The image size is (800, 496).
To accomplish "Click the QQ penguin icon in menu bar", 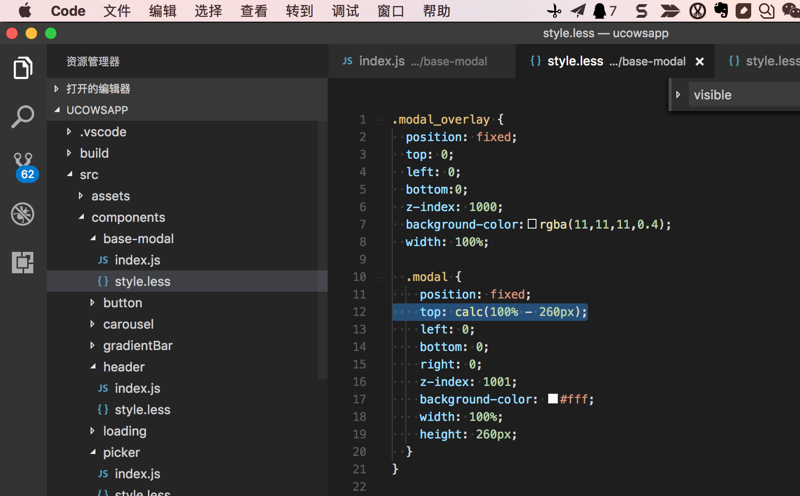I will click(x=600, y=11).
